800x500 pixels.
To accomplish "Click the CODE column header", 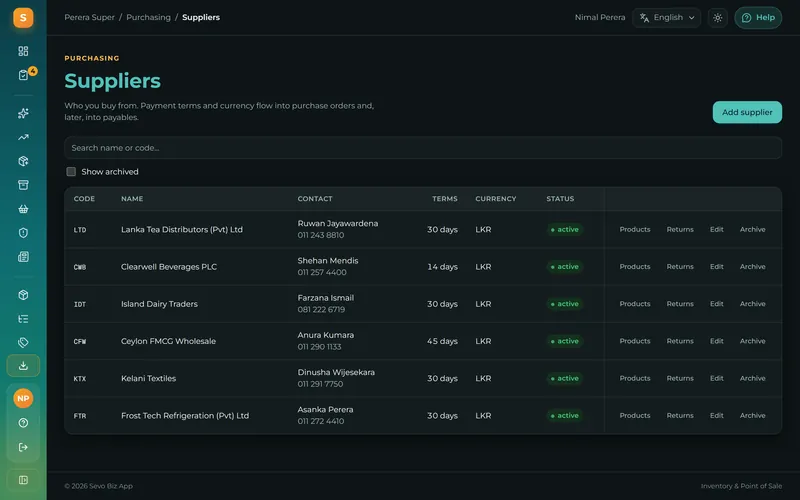I will coord(84,199).
